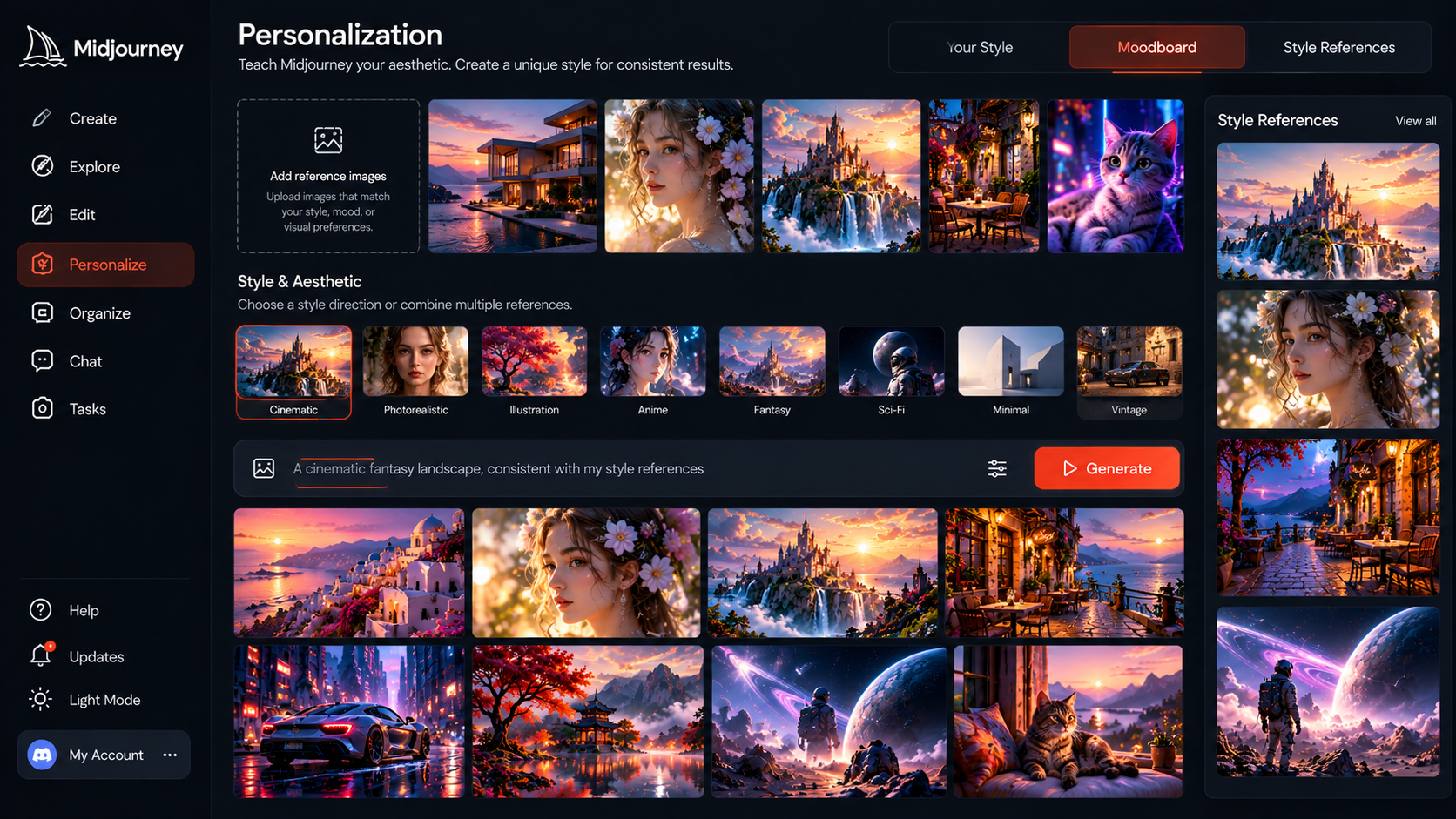
Task: Click the Discord avatar icon
Action: tap(42, 755)
